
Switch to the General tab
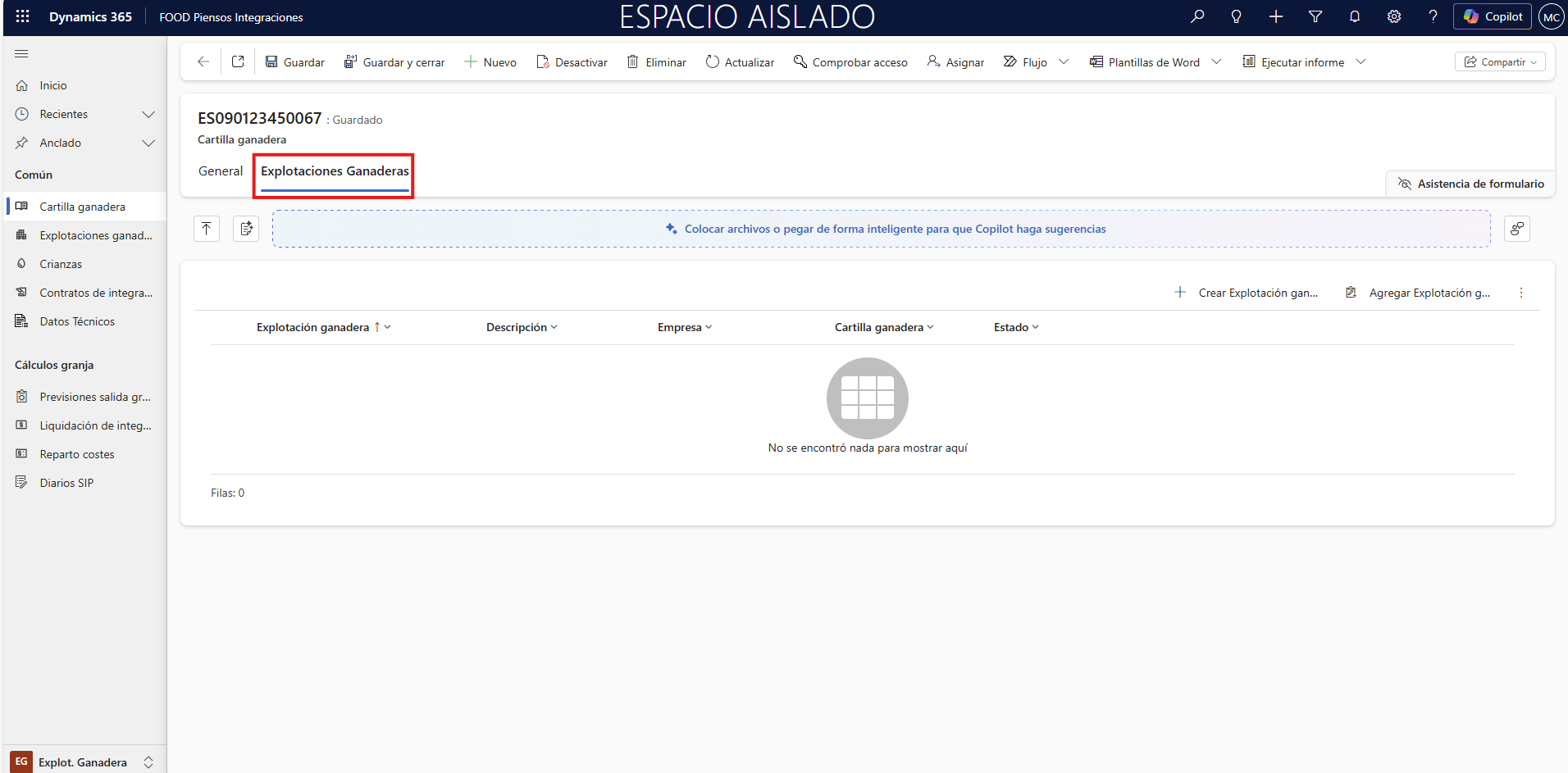click(x=221, y=171)
